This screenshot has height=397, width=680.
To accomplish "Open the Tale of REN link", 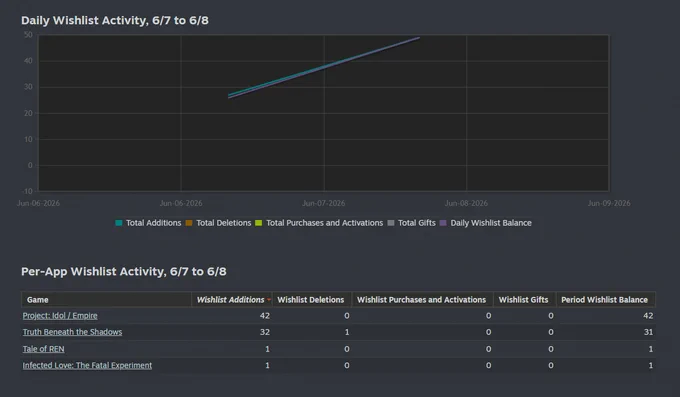I will [x=43, y=349].
